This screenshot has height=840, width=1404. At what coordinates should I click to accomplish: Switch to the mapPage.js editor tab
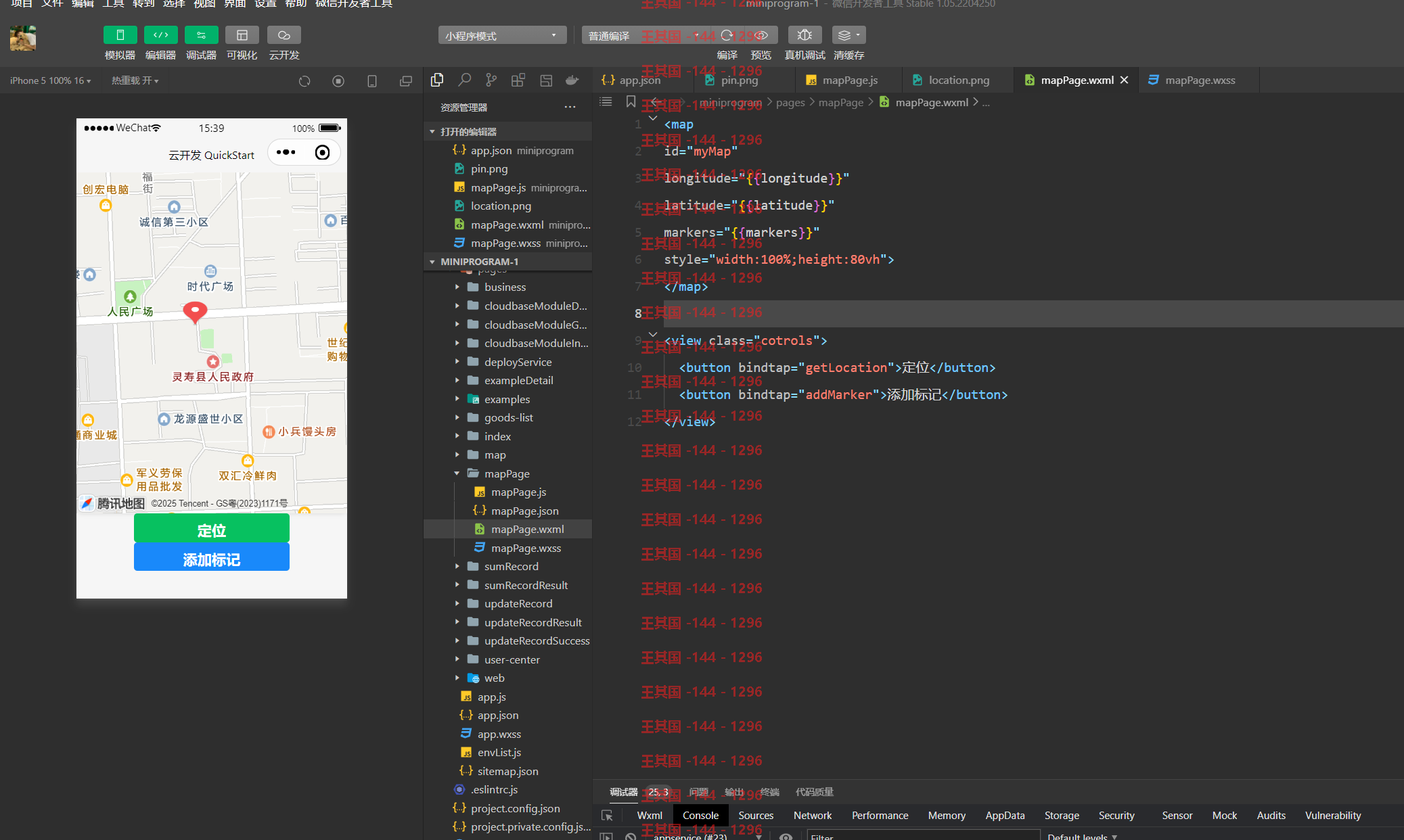849,80
